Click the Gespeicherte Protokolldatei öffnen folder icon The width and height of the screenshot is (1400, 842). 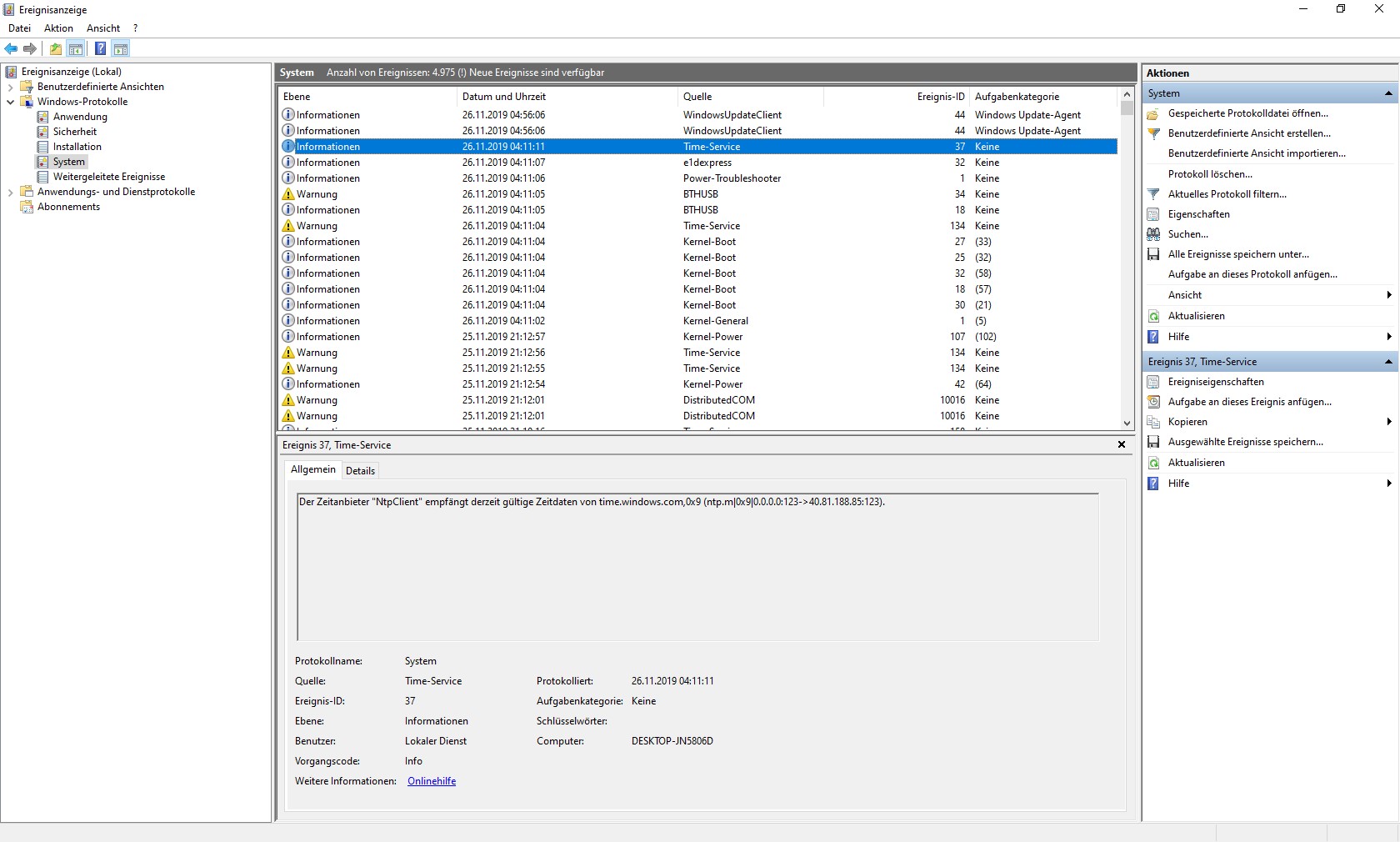[x=1153, y=113]
